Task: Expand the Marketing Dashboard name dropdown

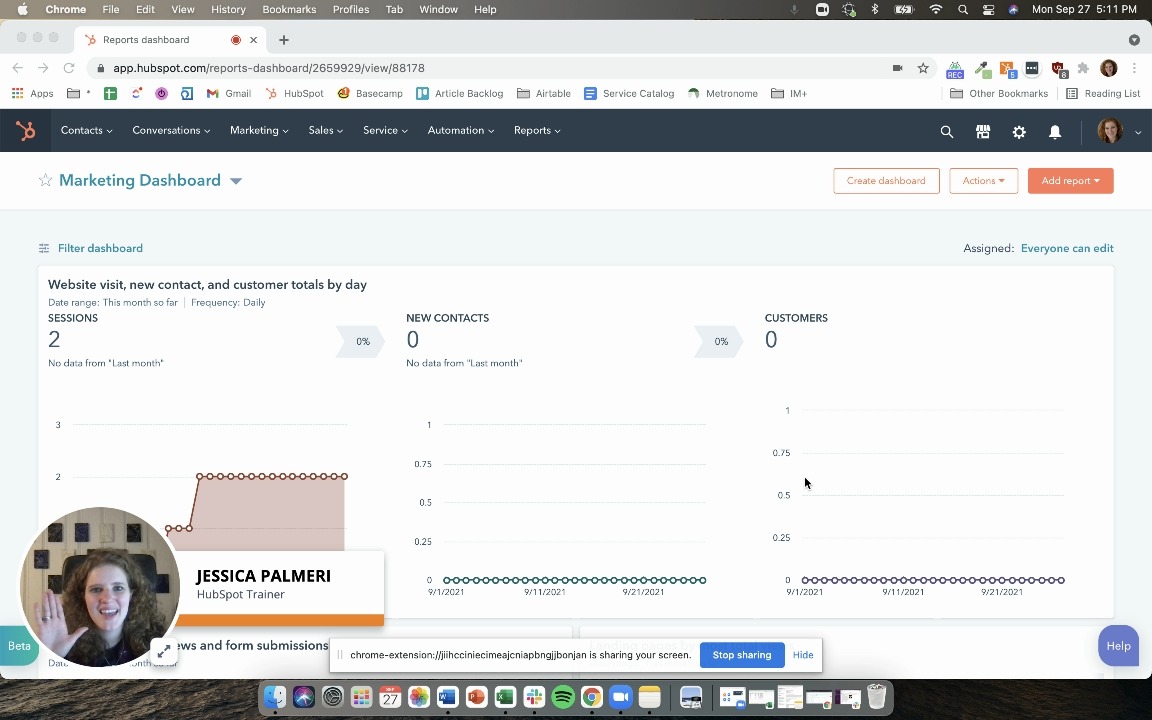Action: (236, 181)
